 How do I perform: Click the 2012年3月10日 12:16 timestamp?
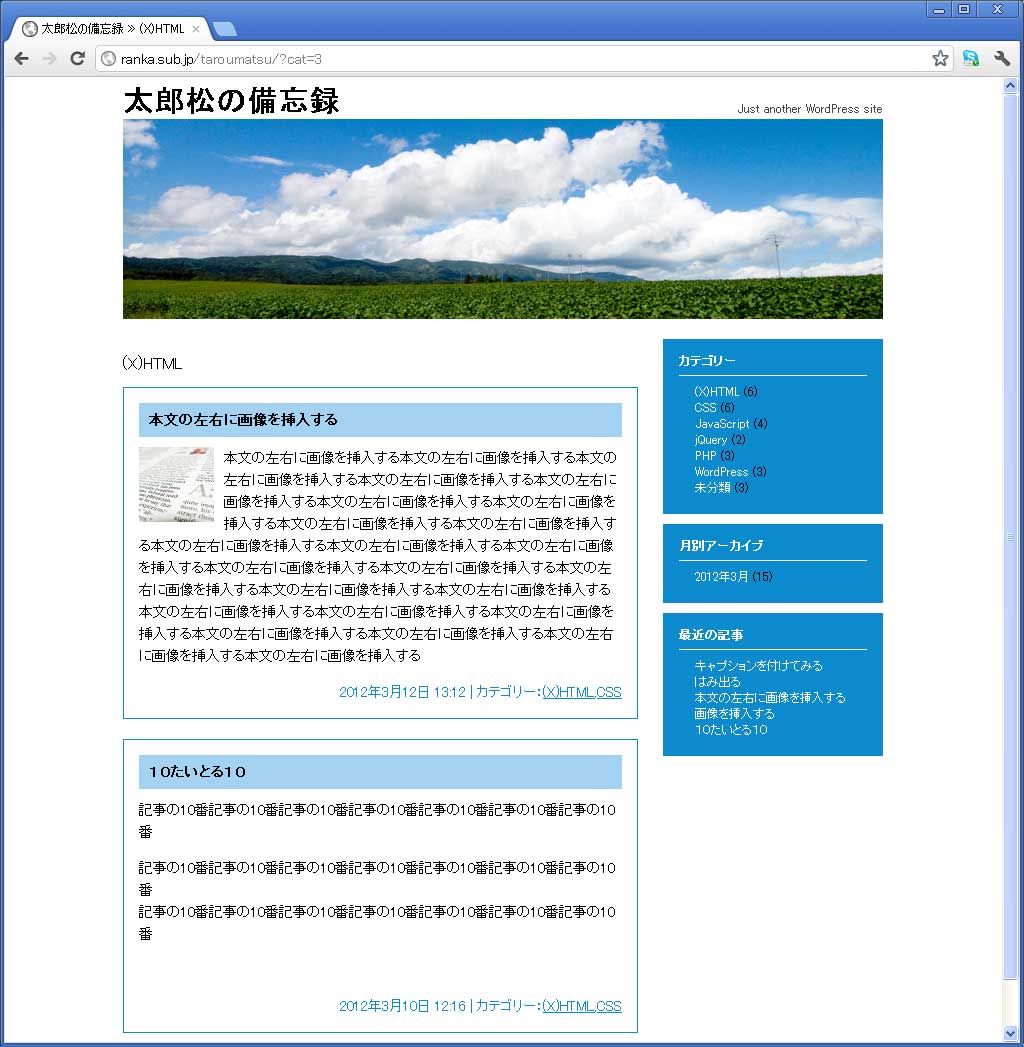tap(402, 1006)
